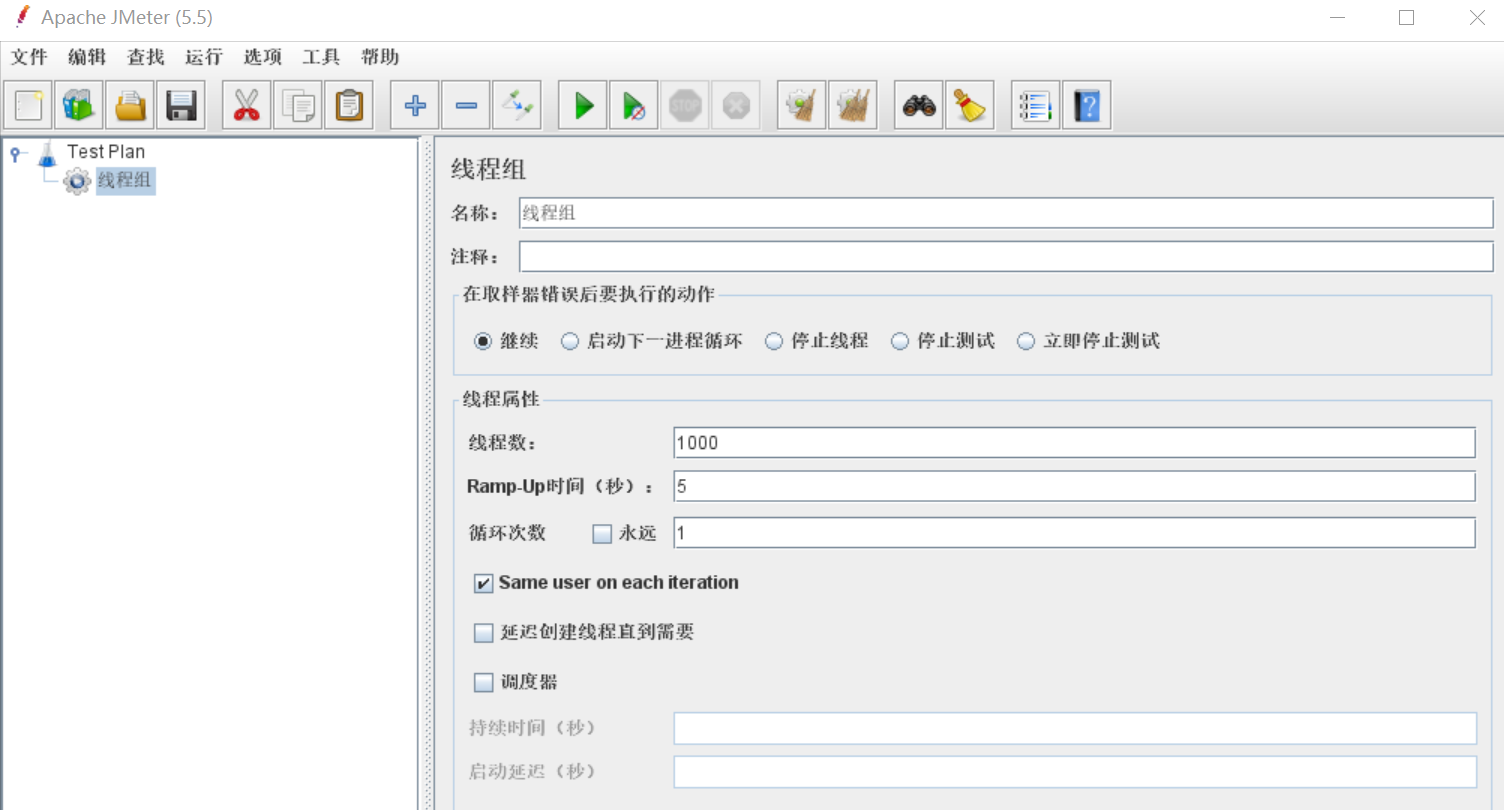Open the 选项 menu
The height and width of the screenshot is (810, 1504).
click(263, 57)
